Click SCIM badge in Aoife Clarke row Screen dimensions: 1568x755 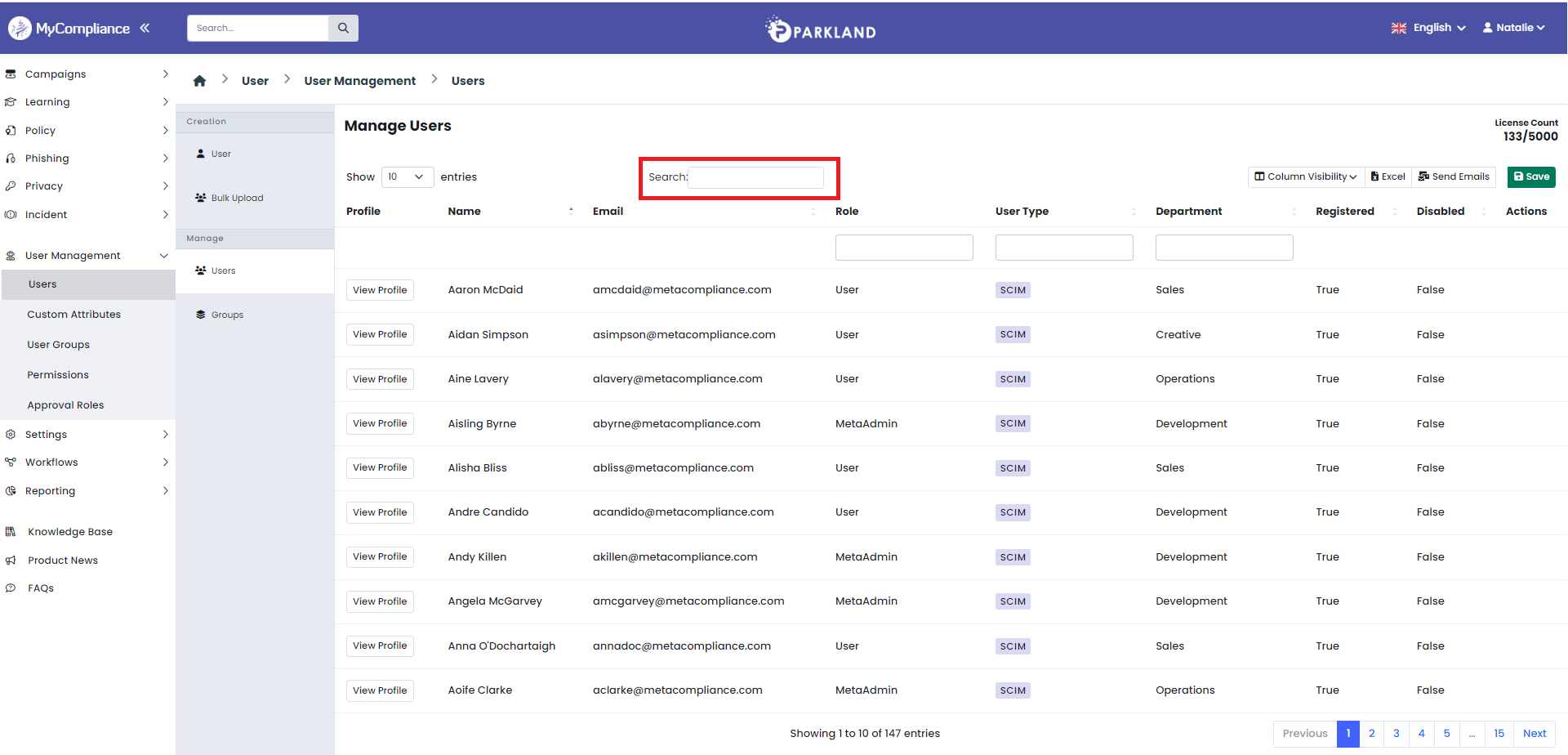1013,690
